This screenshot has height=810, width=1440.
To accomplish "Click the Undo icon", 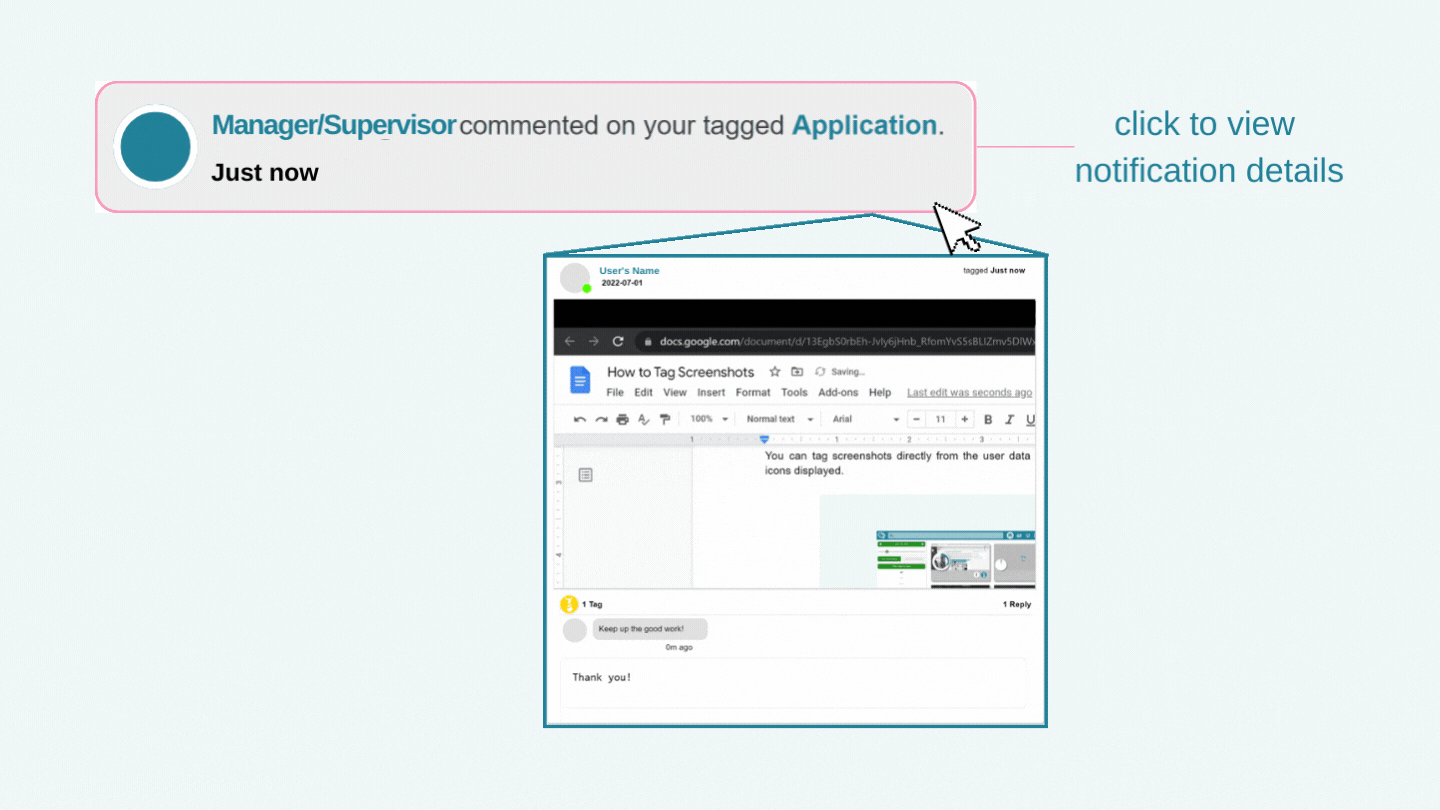I will click(x=580, y=420).
